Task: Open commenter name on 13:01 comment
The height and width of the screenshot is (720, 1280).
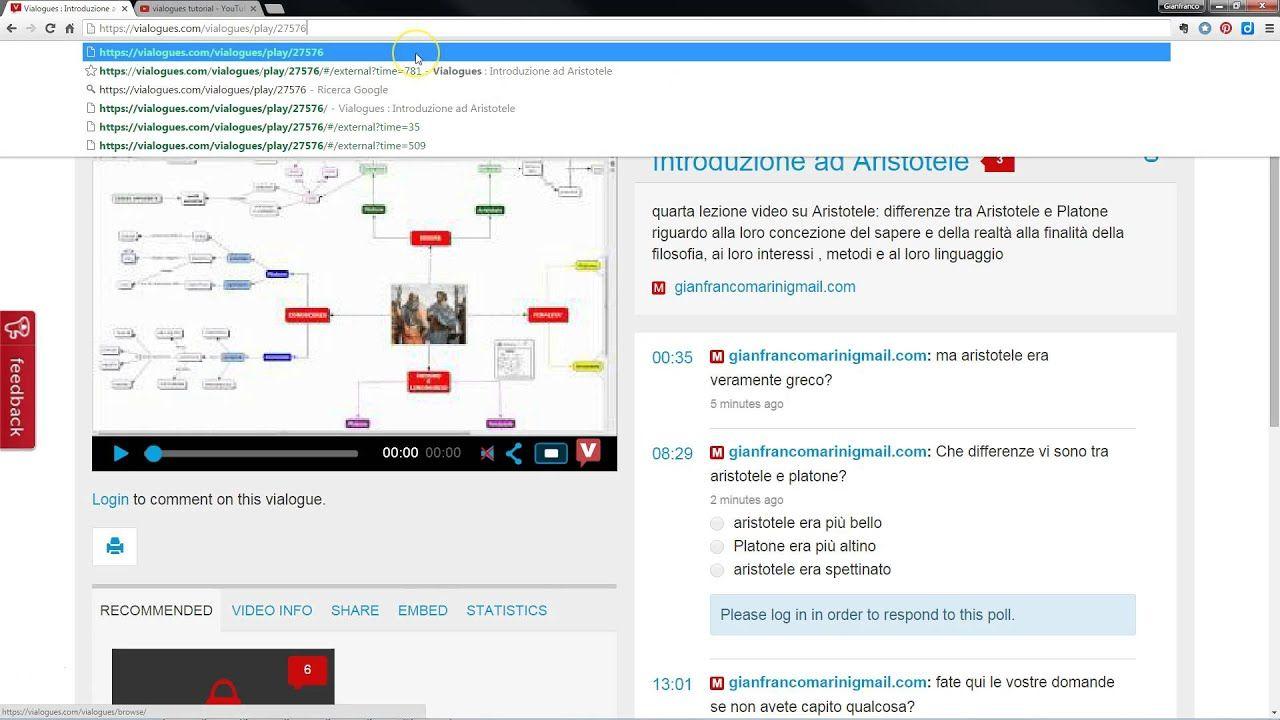Action: [827, 682]
